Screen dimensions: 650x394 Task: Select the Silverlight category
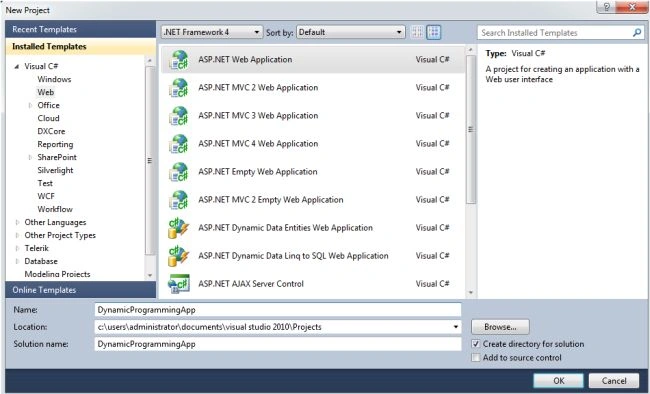(55, 170)
